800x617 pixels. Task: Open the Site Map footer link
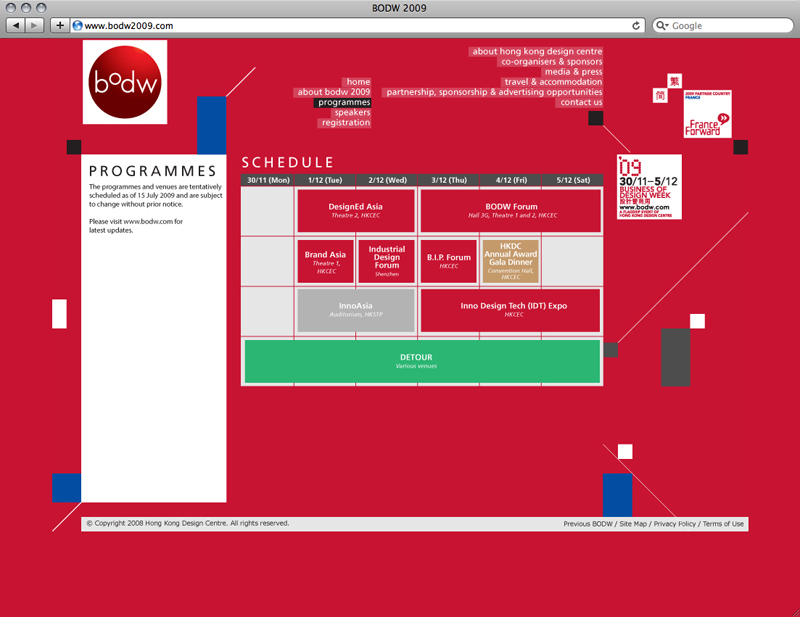click(x=633, y=524)
